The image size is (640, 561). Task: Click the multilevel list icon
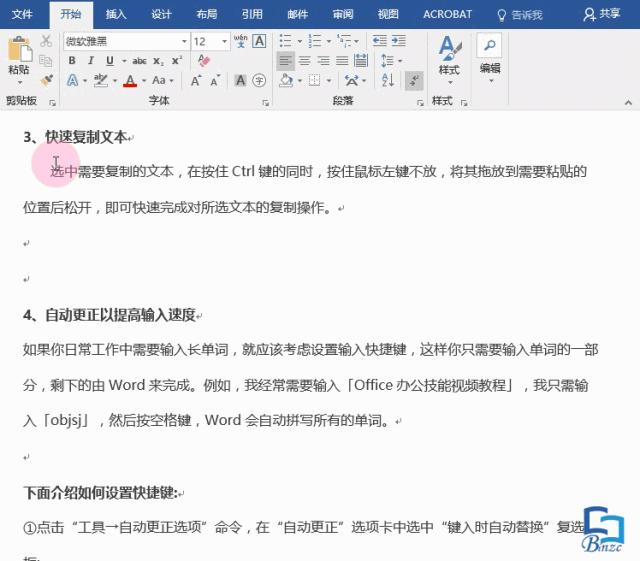click(x=344, y=41)
